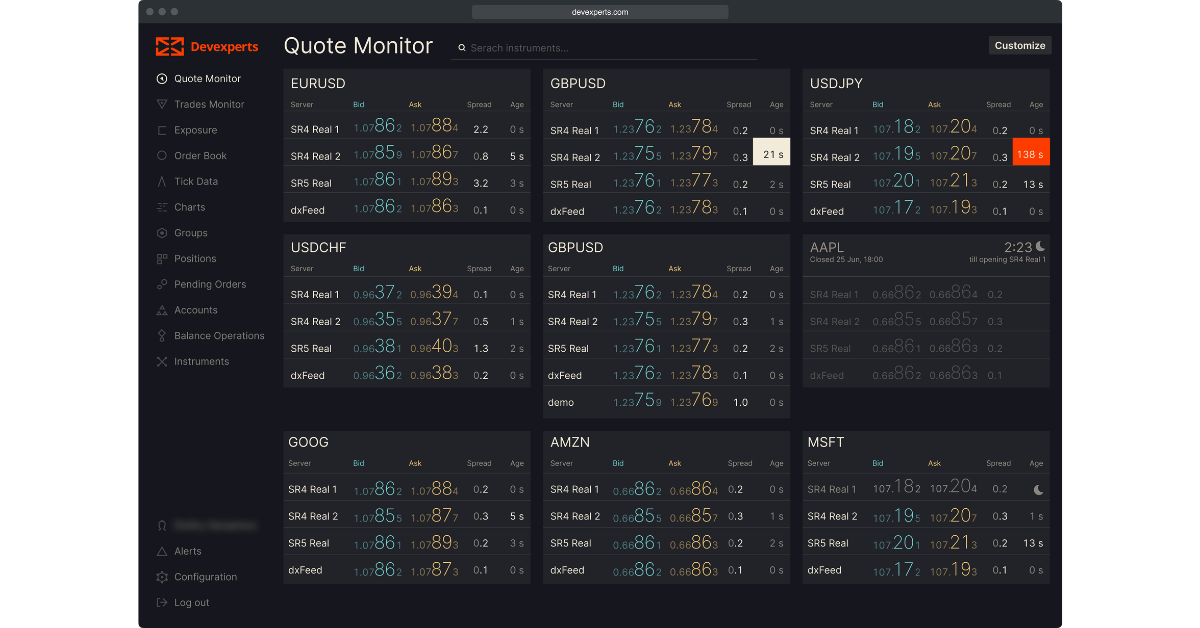Go to Charts in the sidebar
The height and width of the screenshot is (628, 1200).
coord(189,207)
